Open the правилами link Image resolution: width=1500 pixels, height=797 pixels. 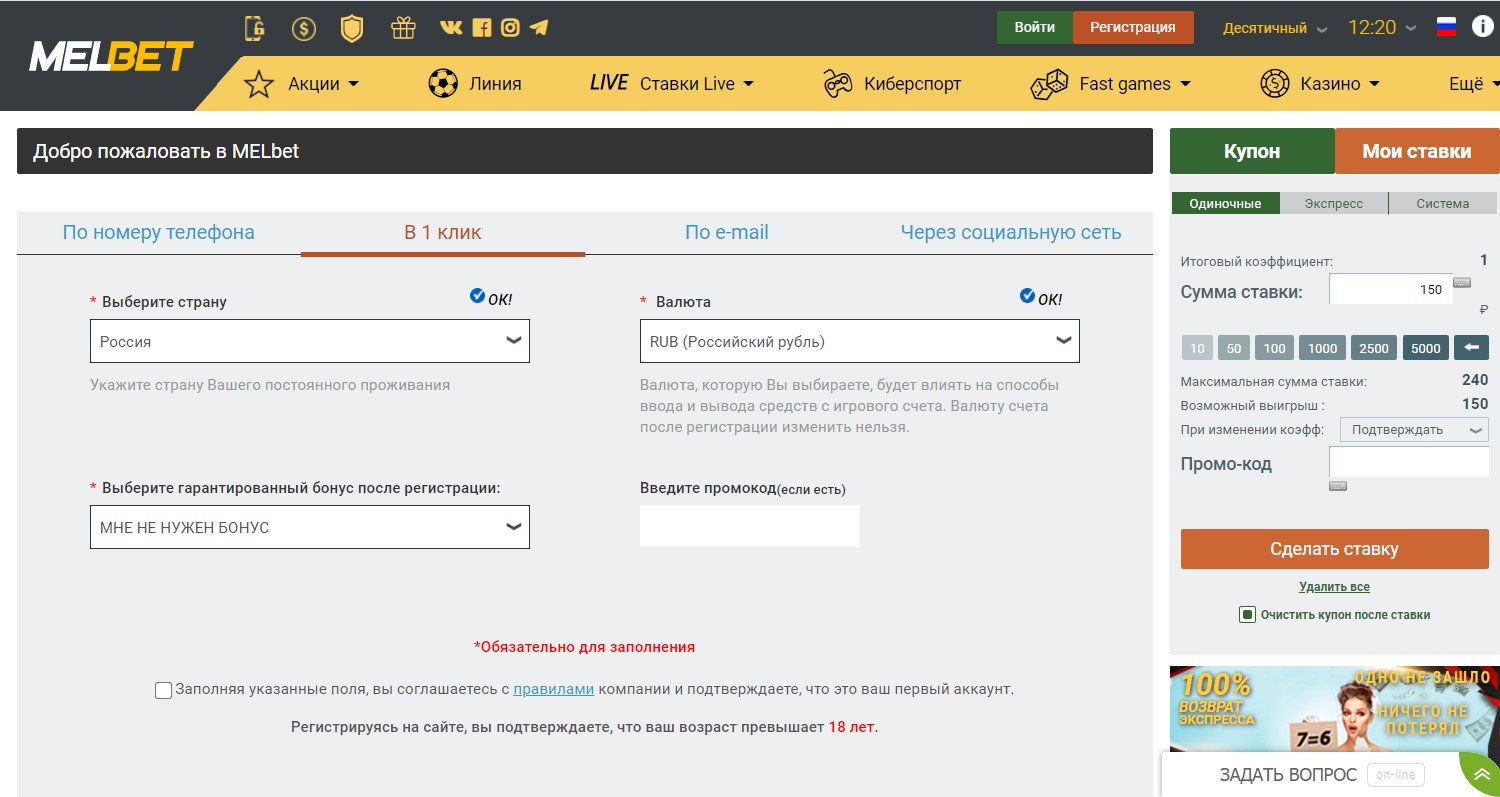[554, 689]
